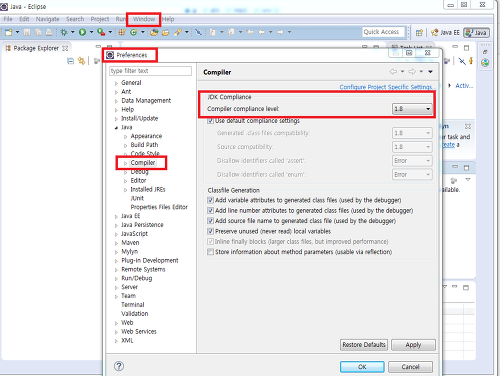Click Configure Project Specific Settings link
This screenshot has width=500, height=376.
click(386, 87)
